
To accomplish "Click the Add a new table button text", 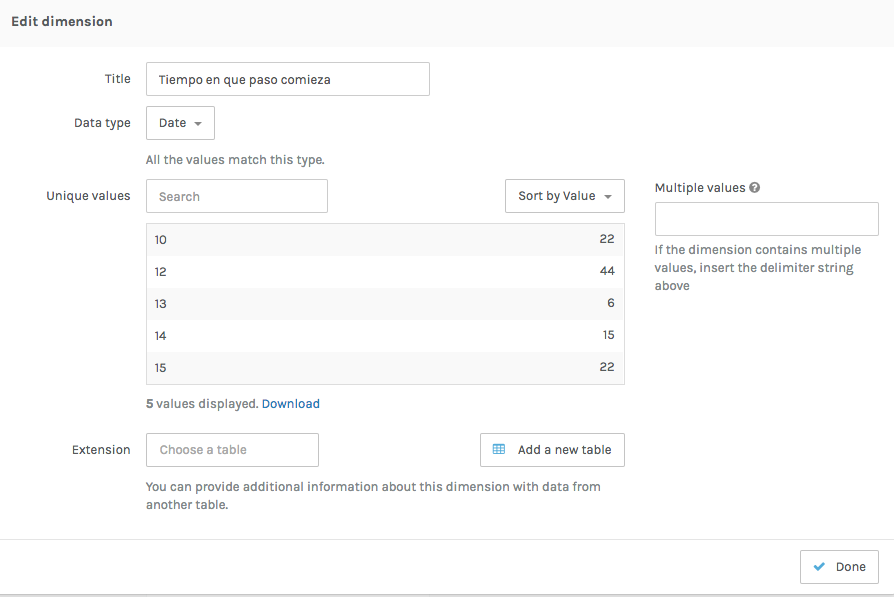I will point(564,450).
